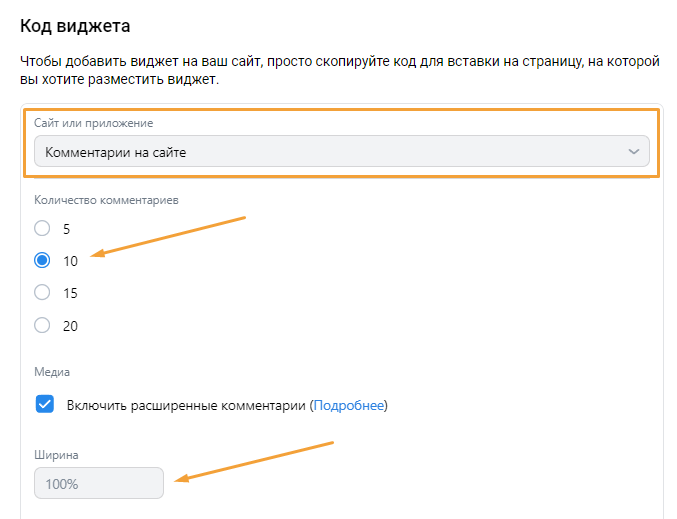
Task: Choose the 20 comments radio button
Action: click(42, 325)
